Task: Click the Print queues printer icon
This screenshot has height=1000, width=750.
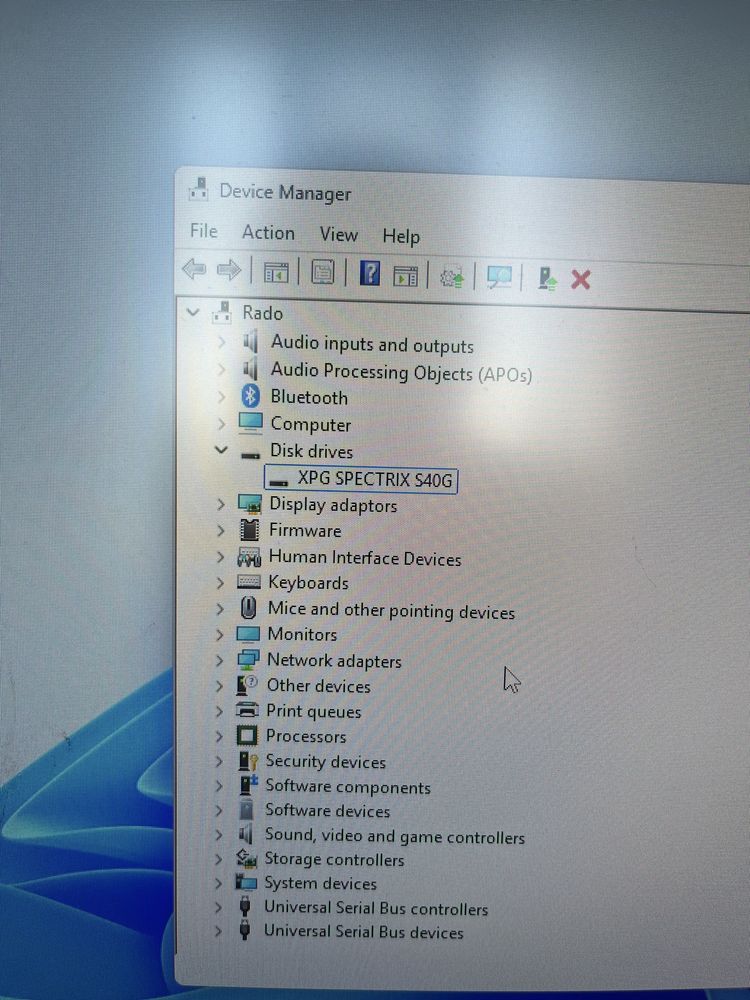Action: point(247,709)
